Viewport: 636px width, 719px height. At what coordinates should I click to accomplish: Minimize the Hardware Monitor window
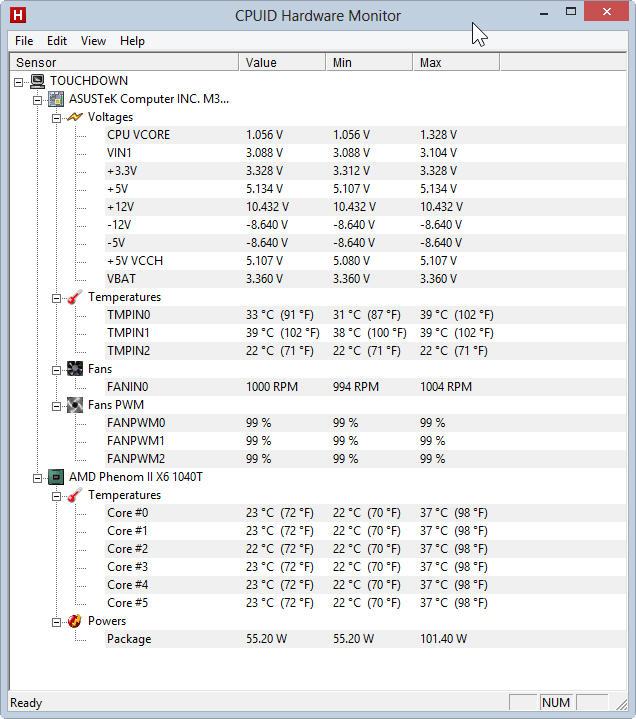(x=544, y=12)
